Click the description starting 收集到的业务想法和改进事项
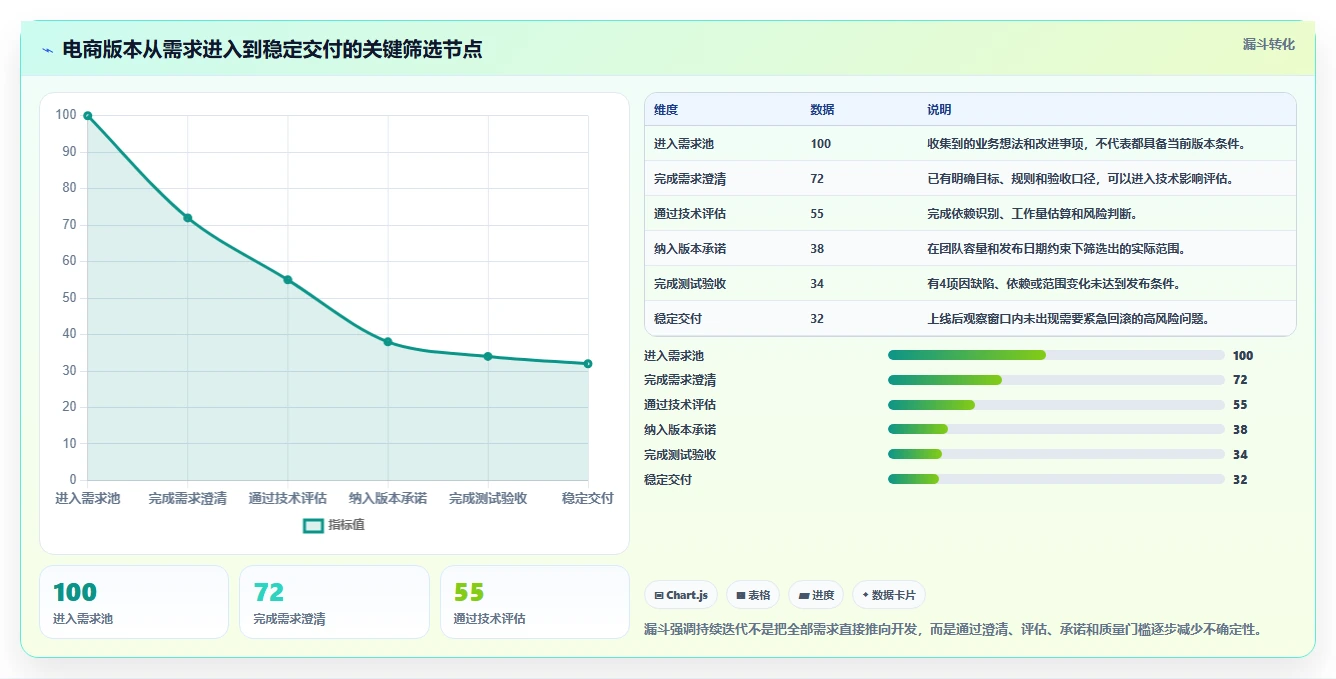Image resolution: width=1336 pixels, height=679 pixels. point(1086,144)
